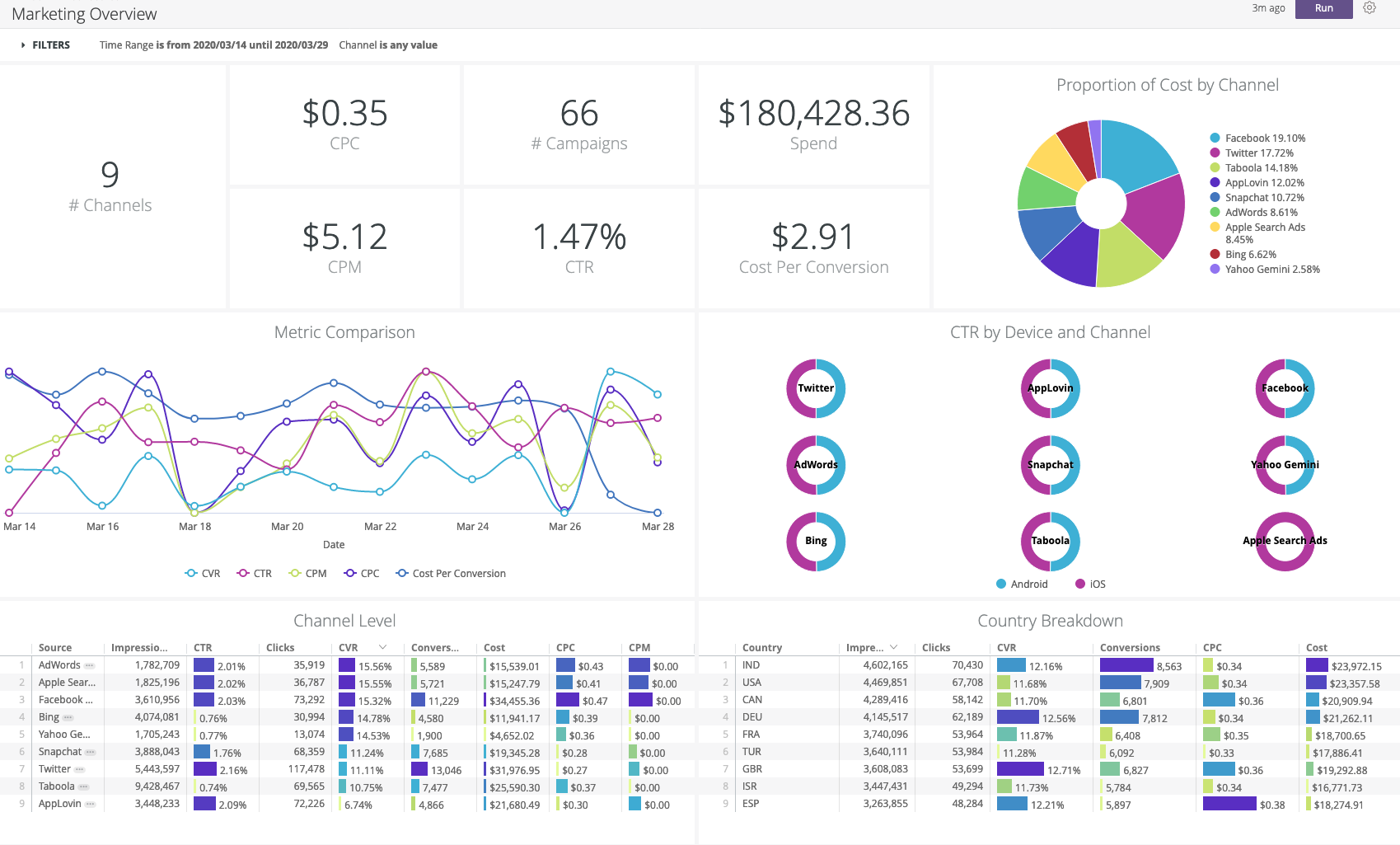Sort Channel Level by CTR column header
Viewport: 1400px width, 845px height.
pyautogui.click(x=203, y=648)
